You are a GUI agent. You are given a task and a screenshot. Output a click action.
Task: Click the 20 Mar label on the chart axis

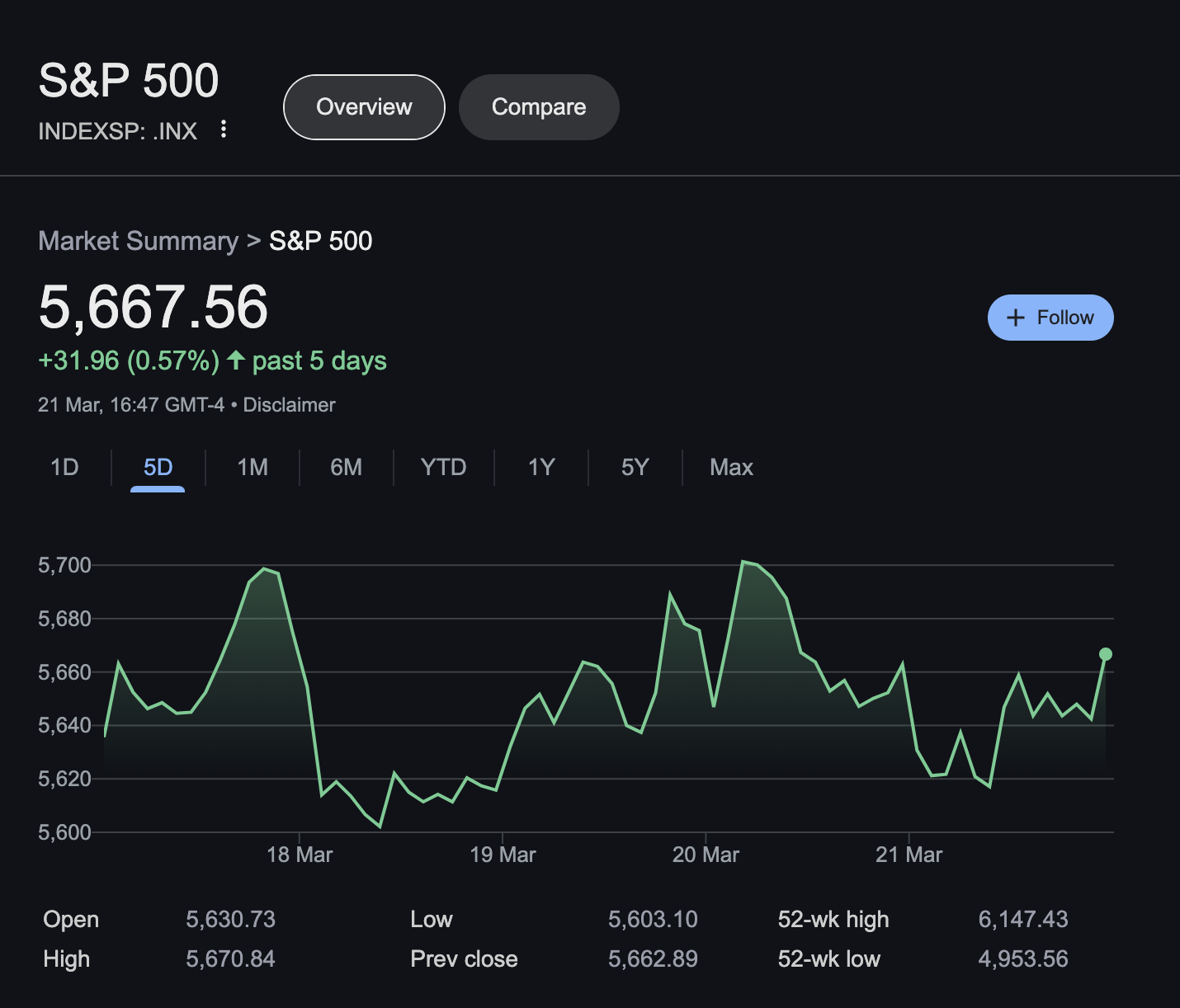[706, 855]
